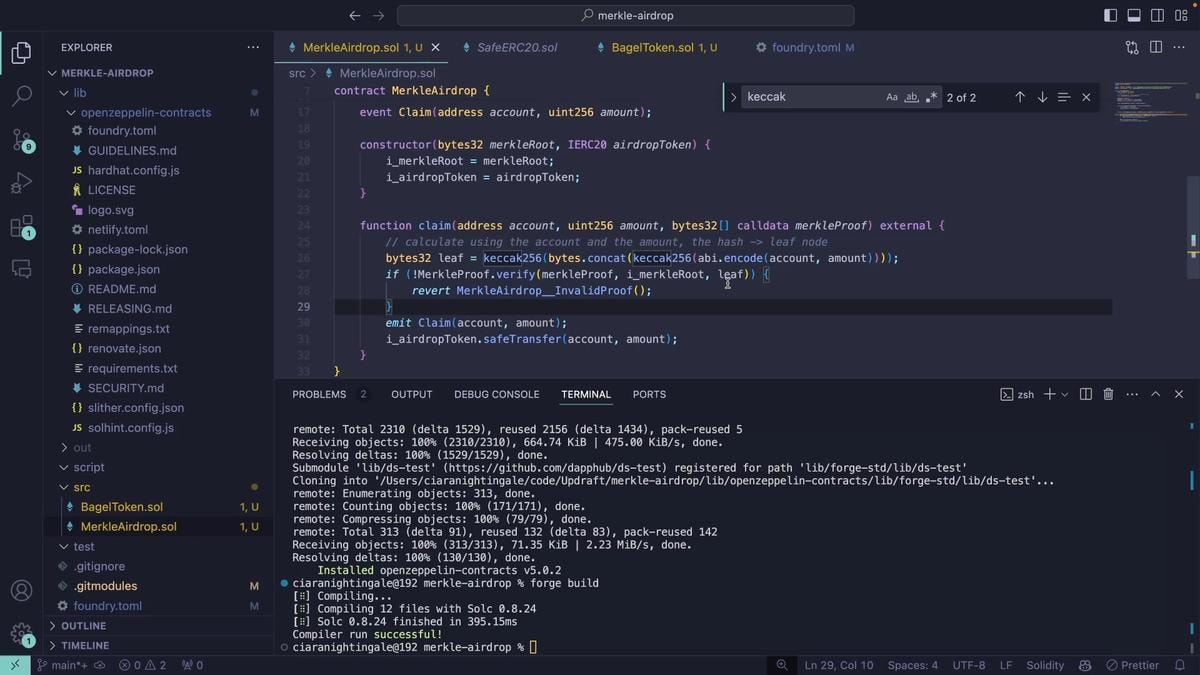The height and width of the screenshot is (675, 1200).
Task: Toggle Use Regular Expression in find
Action: [931, 97]
